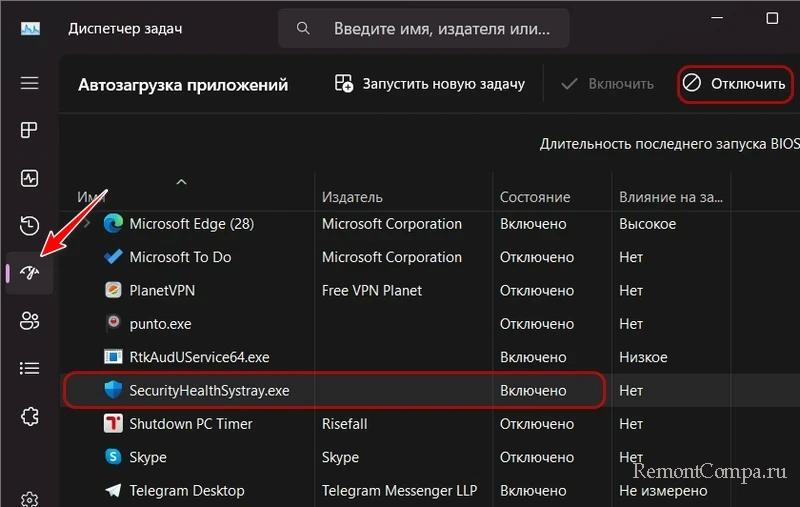
Task: Click the Автозагрузка приложений heading
Action: (183, 84)
